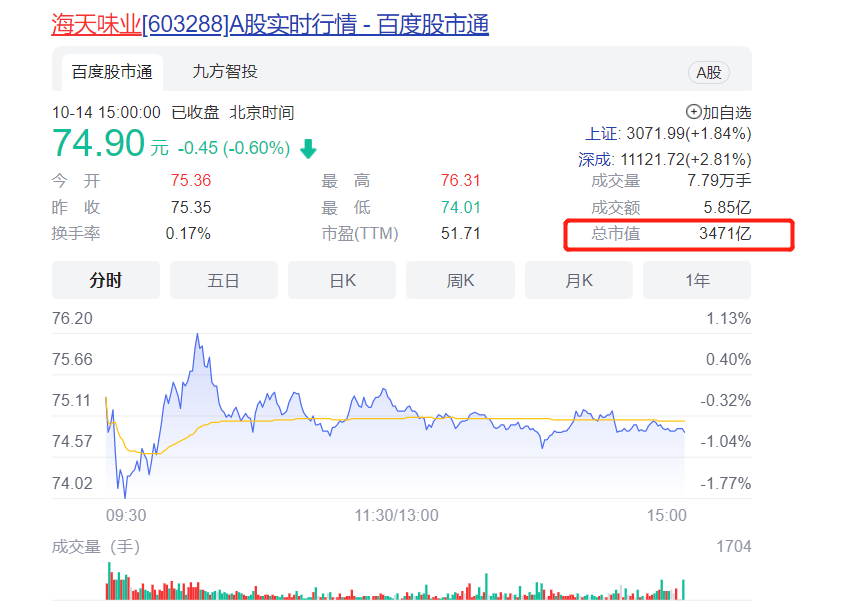
Task: Click the green down arrow price indicator
Action: 308,148
